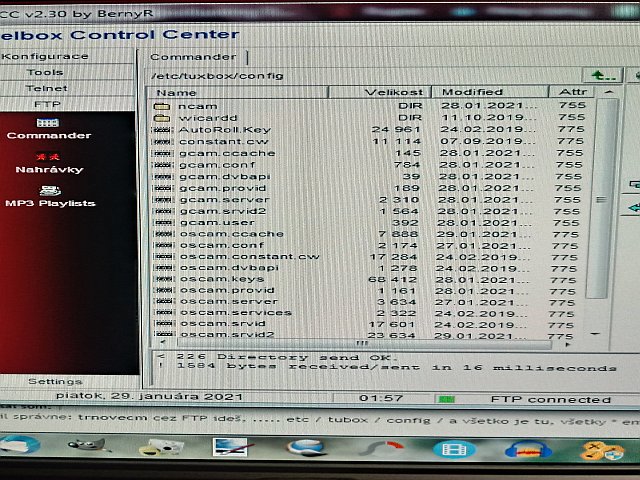Viewport: 640px width, 480px height.
Task: Click the 'FTP connected' status text
Action: point(551,400)
